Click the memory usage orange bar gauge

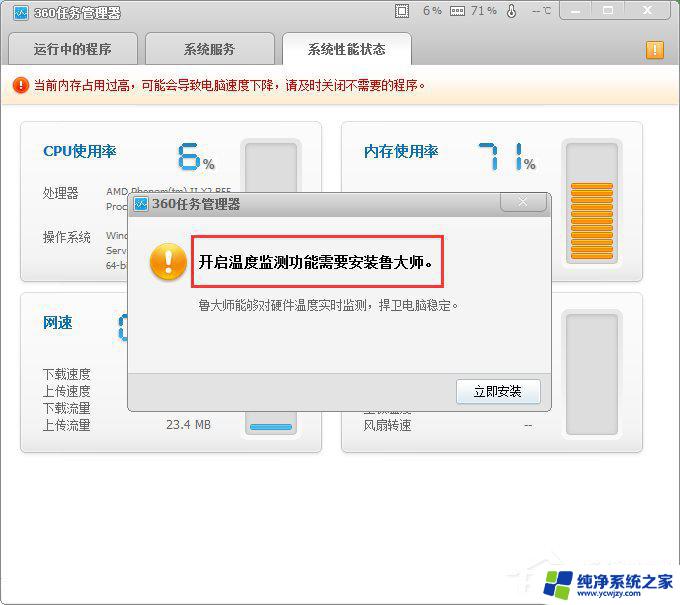592,203
